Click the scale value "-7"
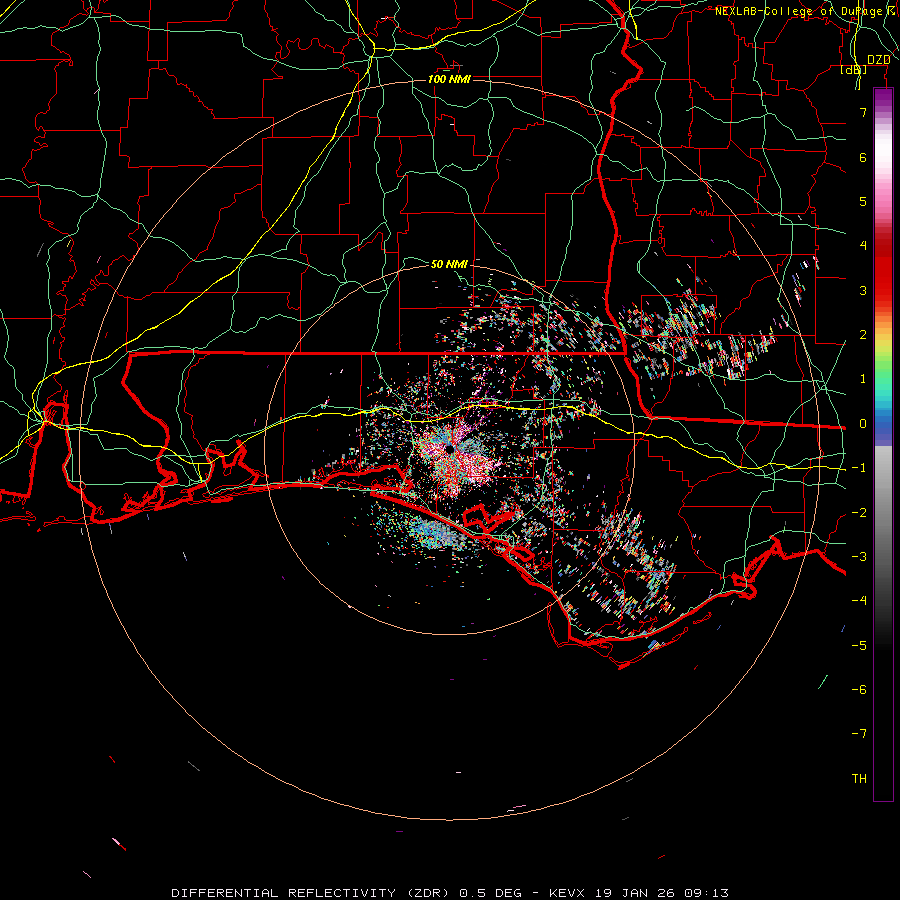 [859, 734]
